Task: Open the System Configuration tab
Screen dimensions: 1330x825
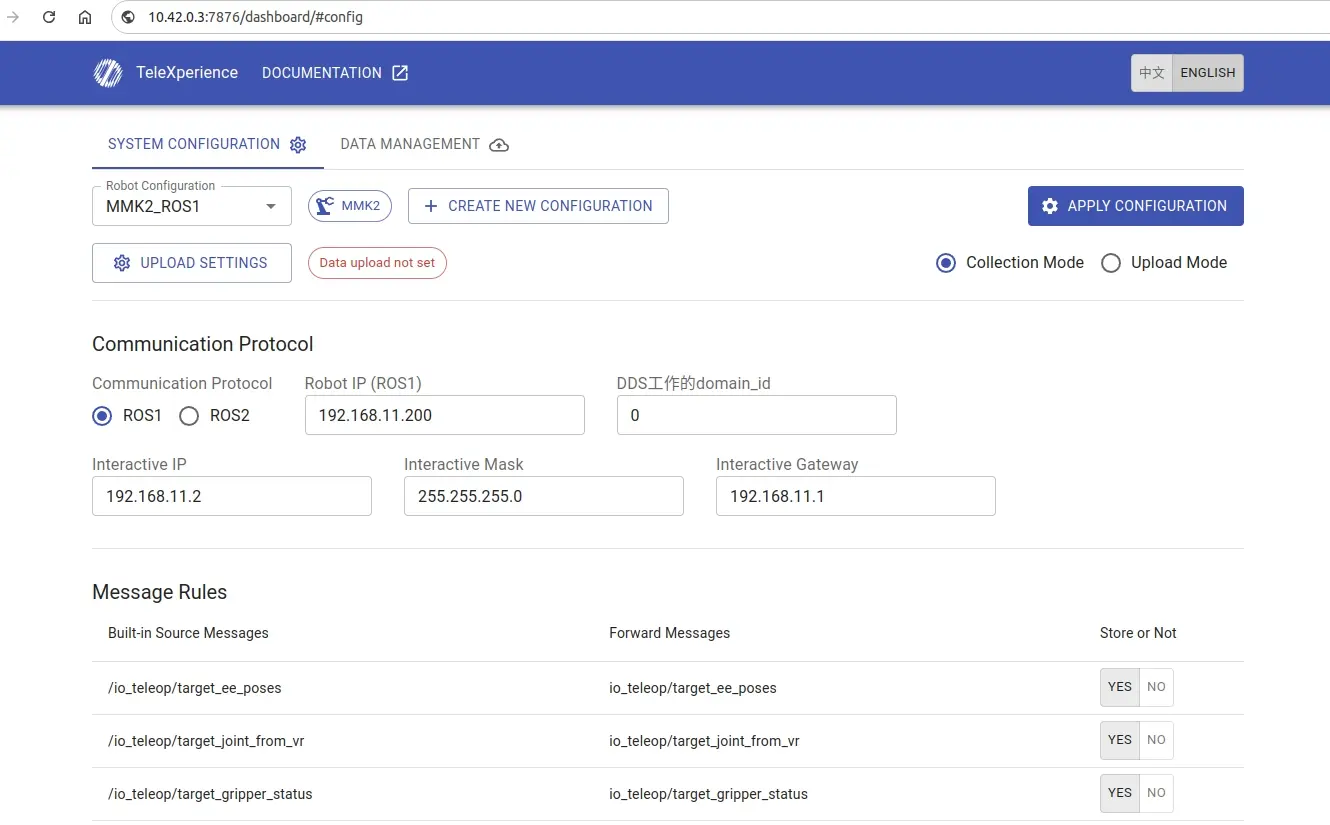Action: [208, 144]
